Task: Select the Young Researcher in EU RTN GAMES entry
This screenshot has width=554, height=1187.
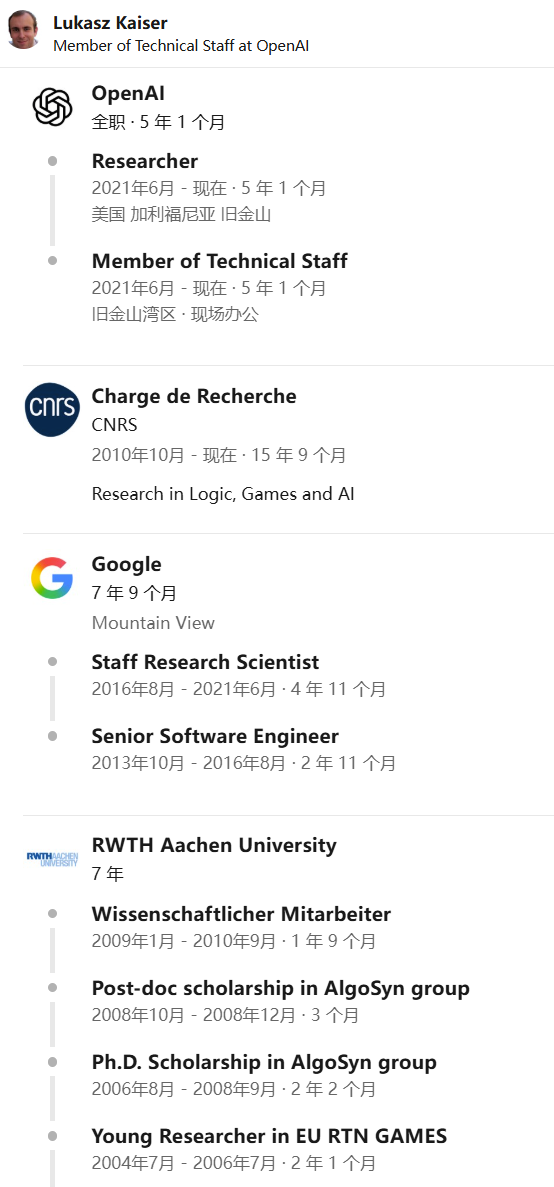Action: (x=269, y=1136)
